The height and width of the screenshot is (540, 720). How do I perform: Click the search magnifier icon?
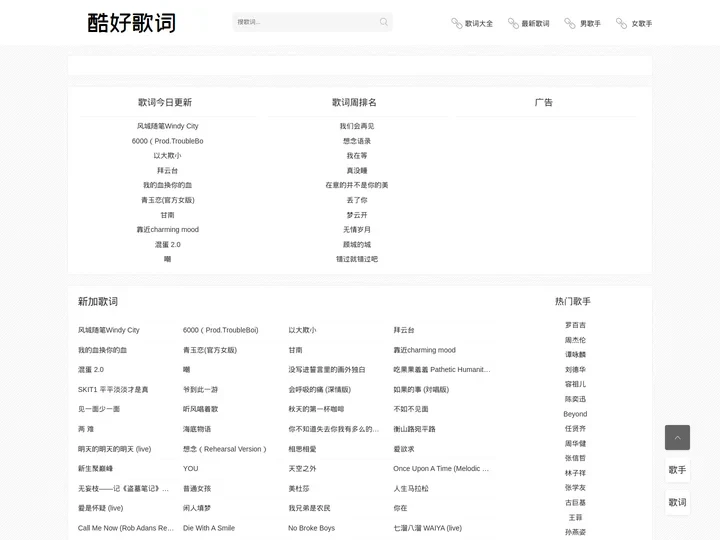pos(383,22)
